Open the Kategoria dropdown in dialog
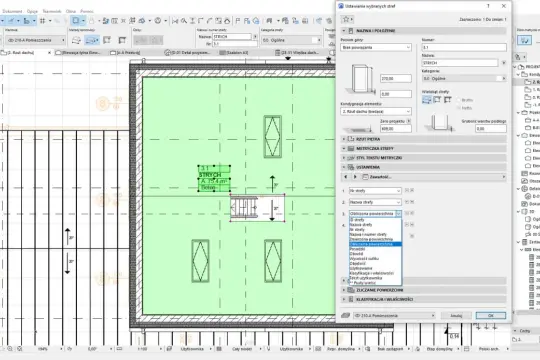 tap(464, 79)
